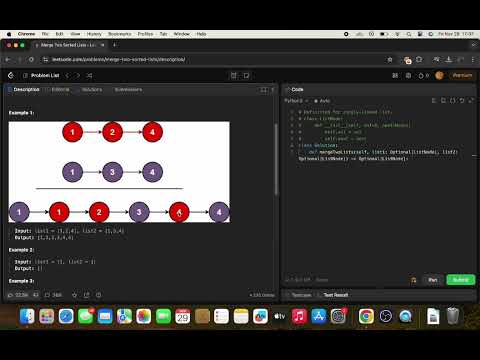Click the description panel vertical scrollbar
480x360 pixels.
[276, 159]
